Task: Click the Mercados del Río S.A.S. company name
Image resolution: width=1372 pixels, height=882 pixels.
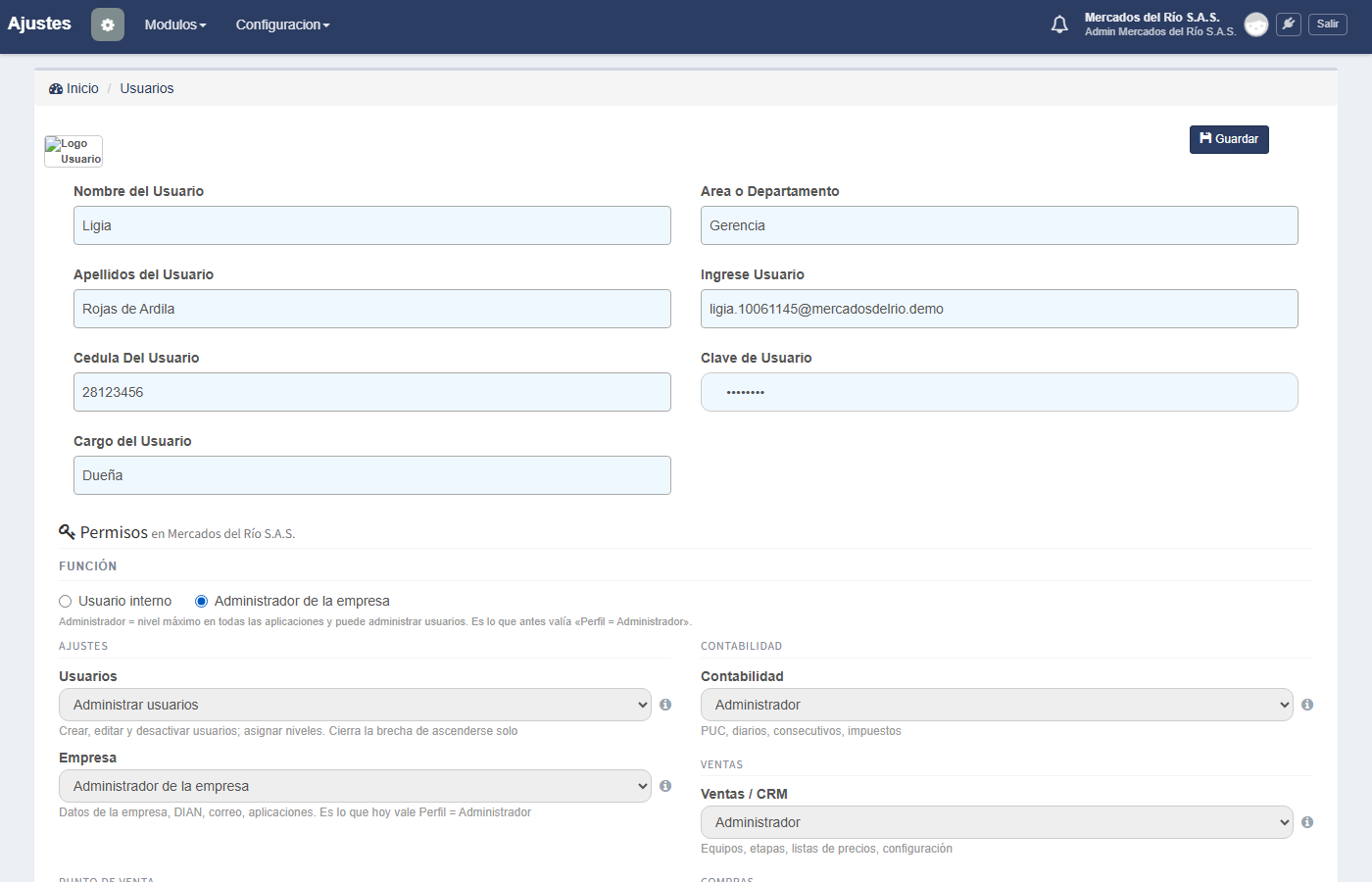Action: (x=1152, y=18)
